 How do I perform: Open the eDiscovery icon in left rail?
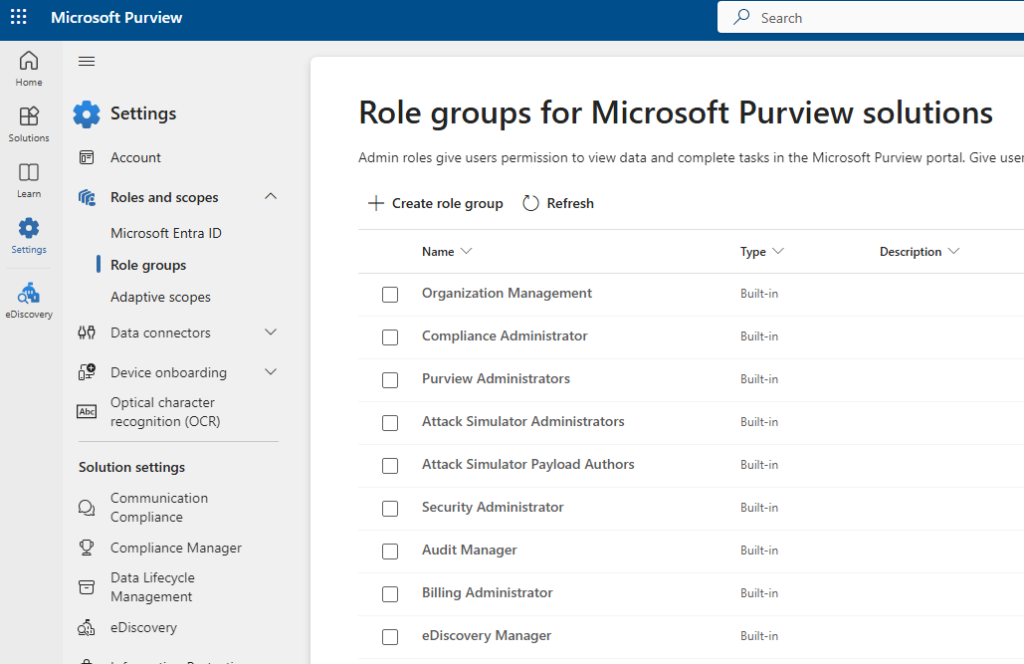(x=29, y=293)
